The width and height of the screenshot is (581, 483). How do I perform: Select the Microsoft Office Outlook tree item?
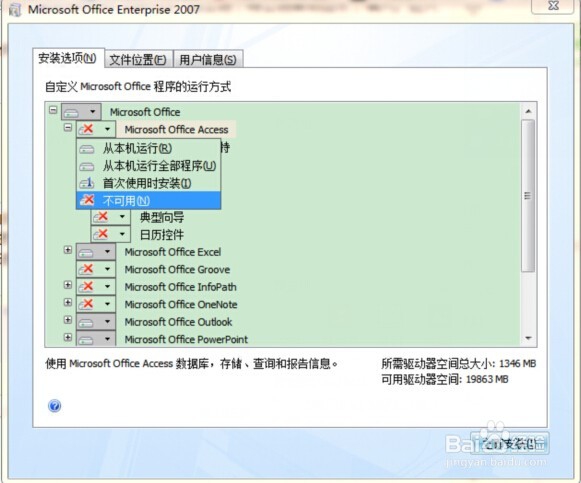pos(178,322)
